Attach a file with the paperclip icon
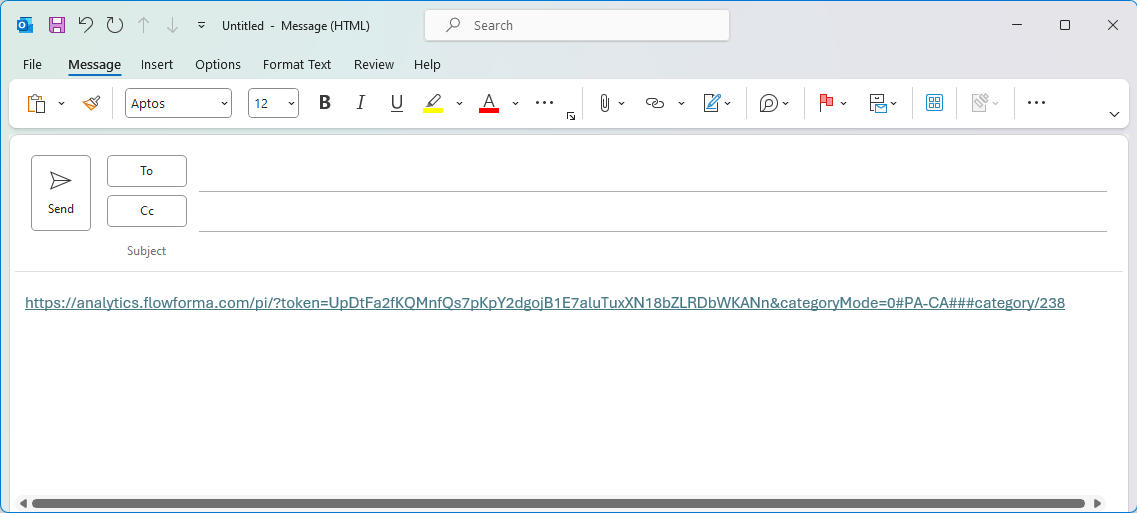1137x513 pixels. 604,103
